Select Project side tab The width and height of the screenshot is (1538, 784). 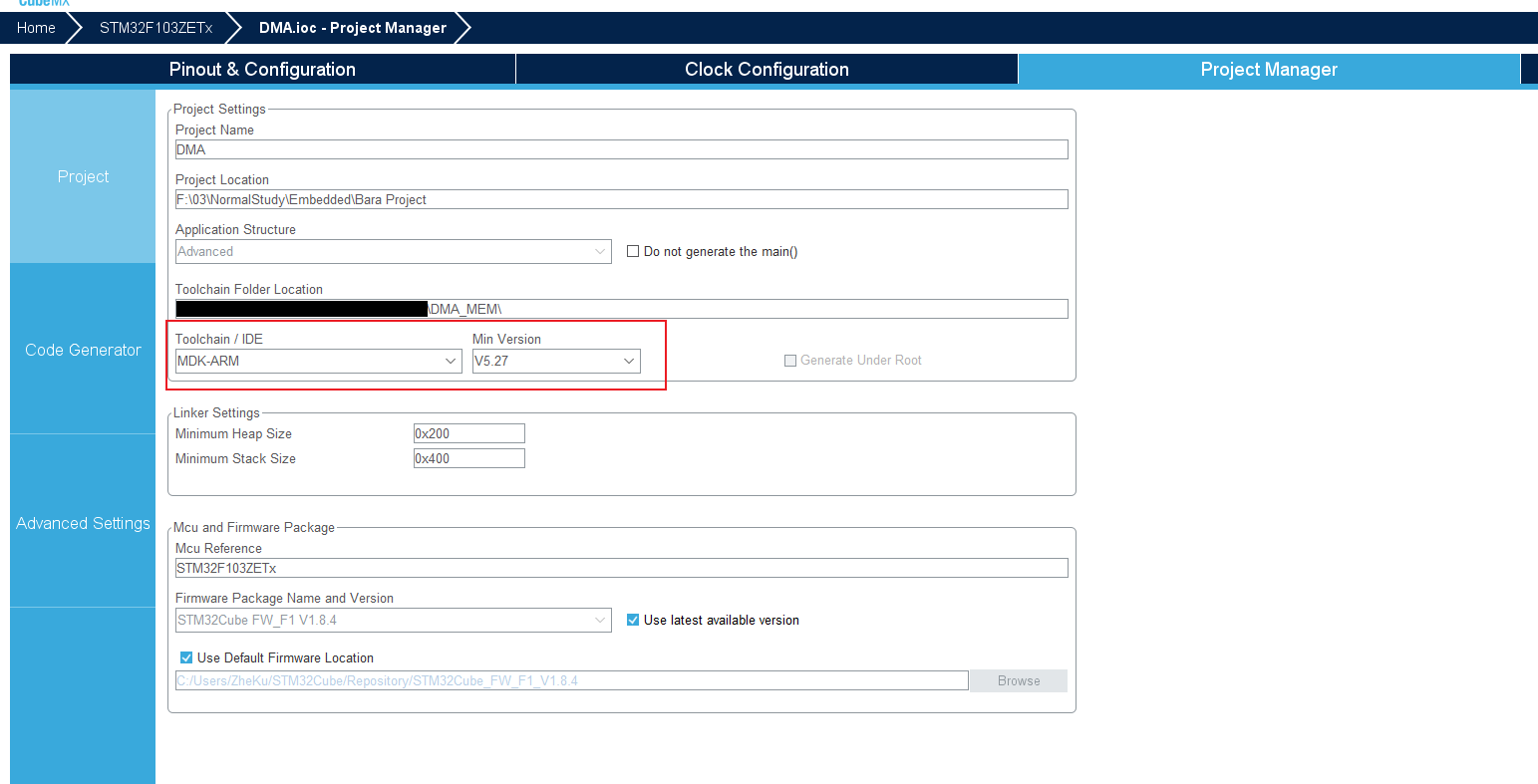[83, 176]
